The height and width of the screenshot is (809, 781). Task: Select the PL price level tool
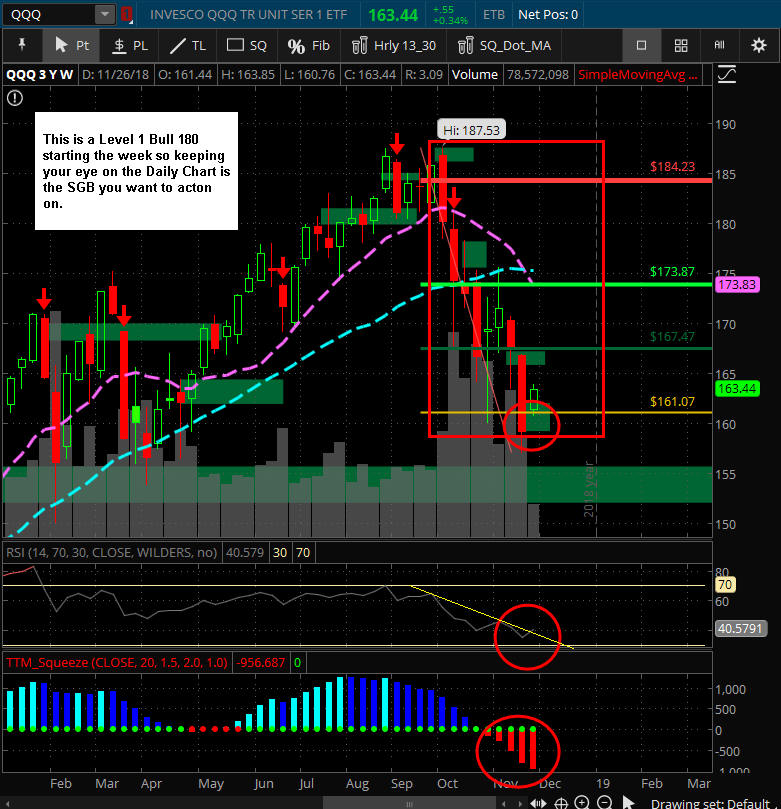click(x=131, y=45)
